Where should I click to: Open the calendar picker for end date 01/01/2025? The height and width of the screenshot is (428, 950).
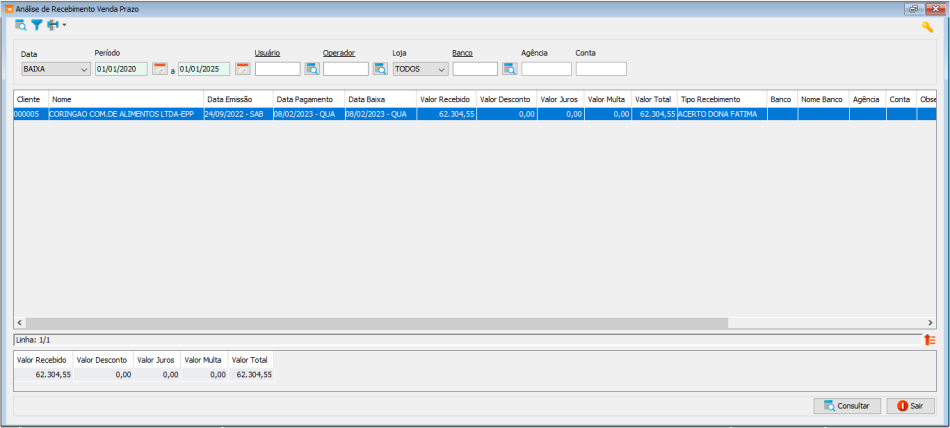[242, 69]
